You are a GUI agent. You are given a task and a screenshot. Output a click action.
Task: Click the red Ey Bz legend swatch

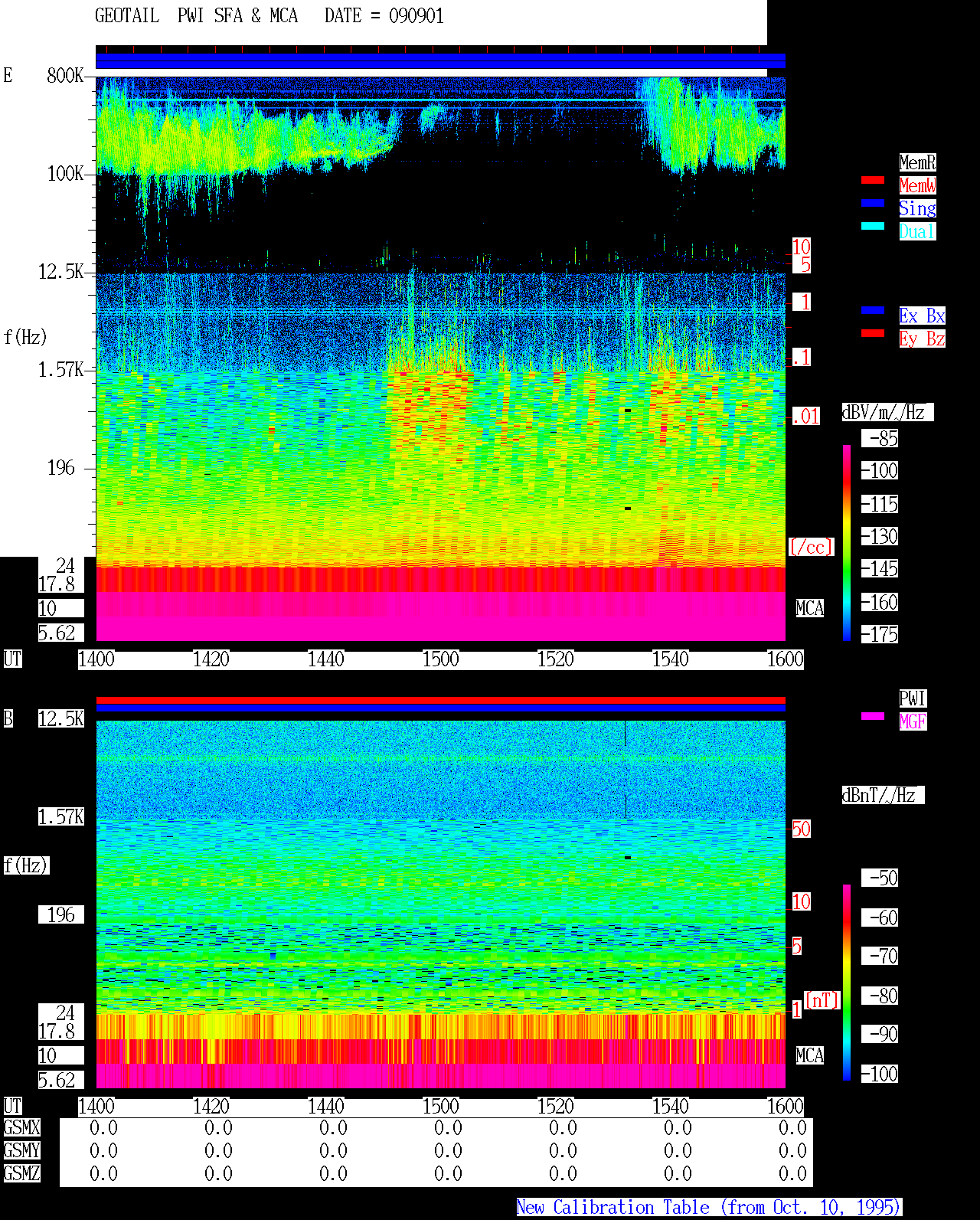click(x=873, y=333)
